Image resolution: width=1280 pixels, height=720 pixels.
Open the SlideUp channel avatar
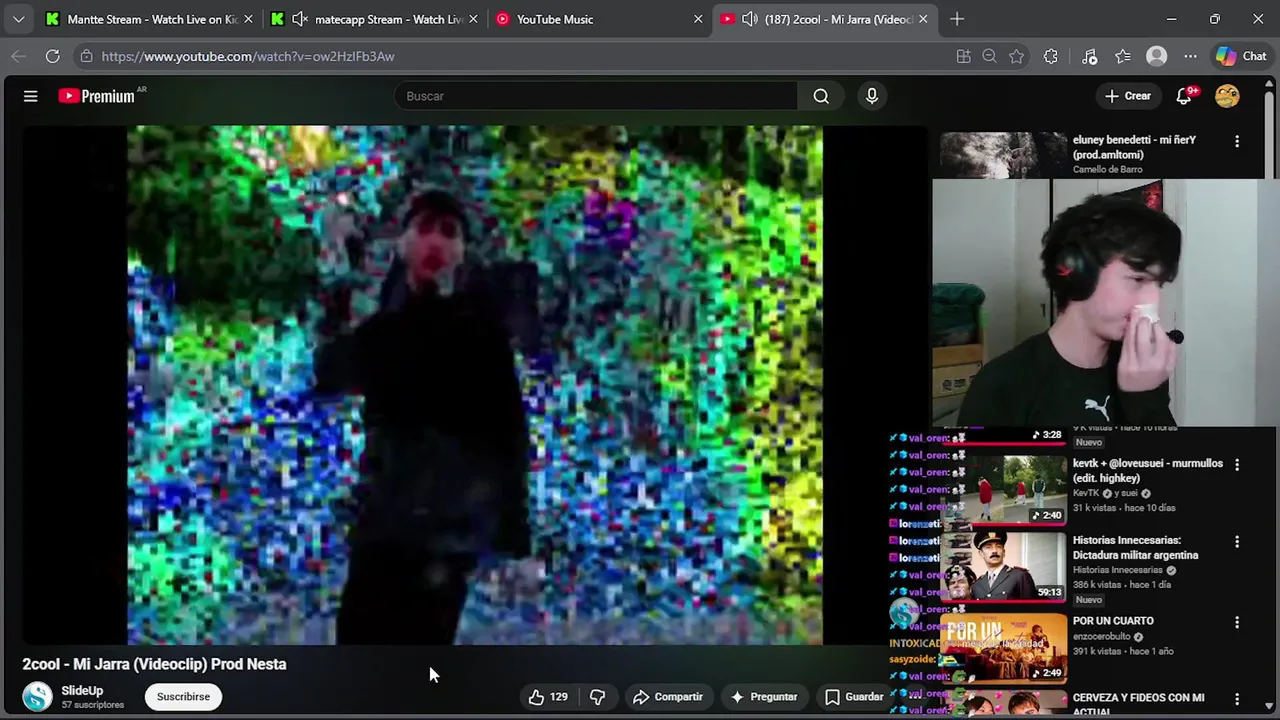pyautogui.click(x=37, y=697)
